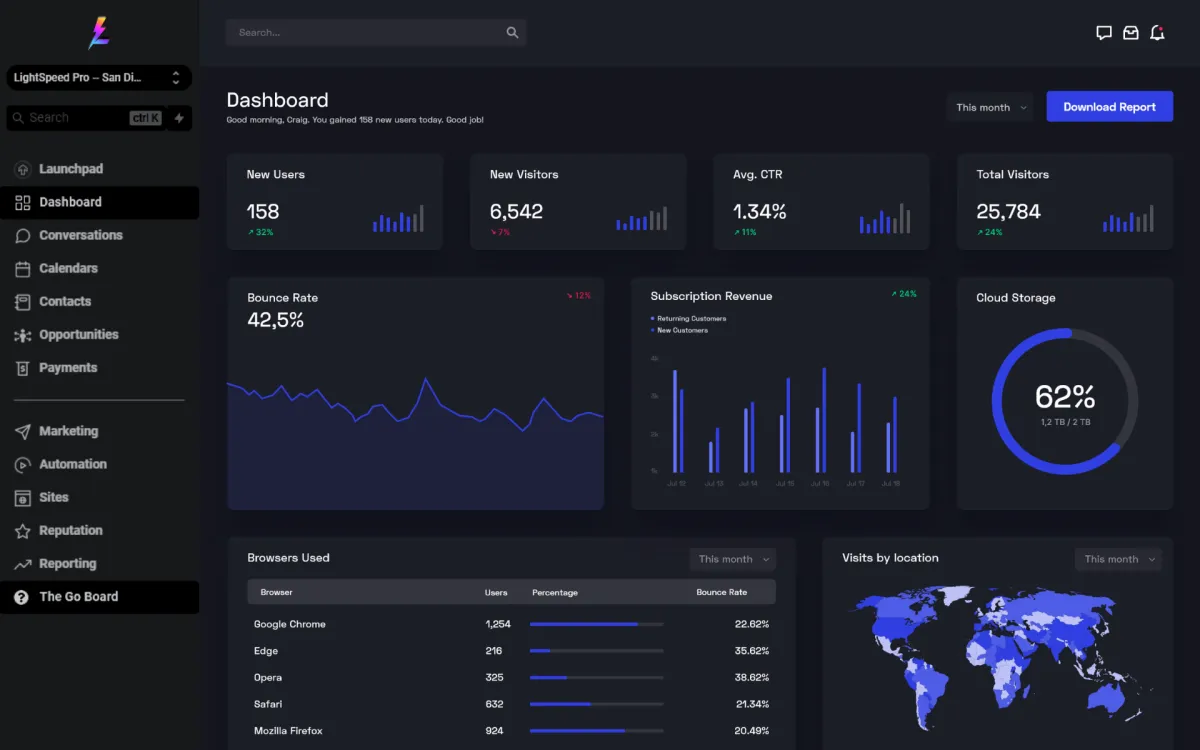Click the LightSpeed logo at top left

tap(99, 33)
